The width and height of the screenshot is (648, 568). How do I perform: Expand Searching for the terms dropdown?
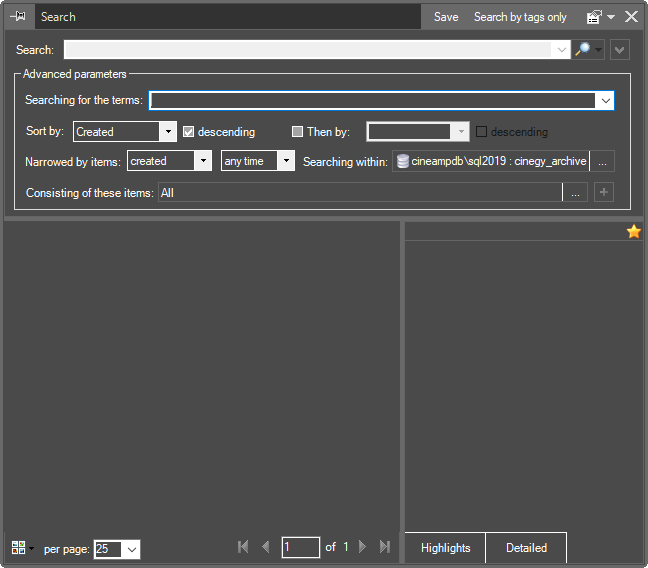point(605,100)
